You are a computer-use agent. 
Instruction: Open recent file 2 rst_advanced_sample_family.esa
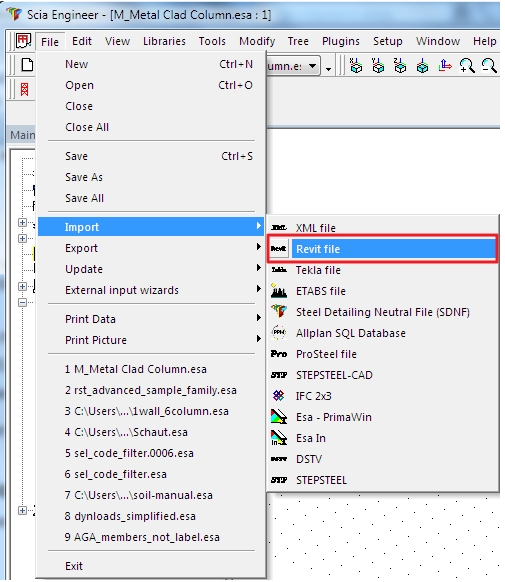(151, 390)
